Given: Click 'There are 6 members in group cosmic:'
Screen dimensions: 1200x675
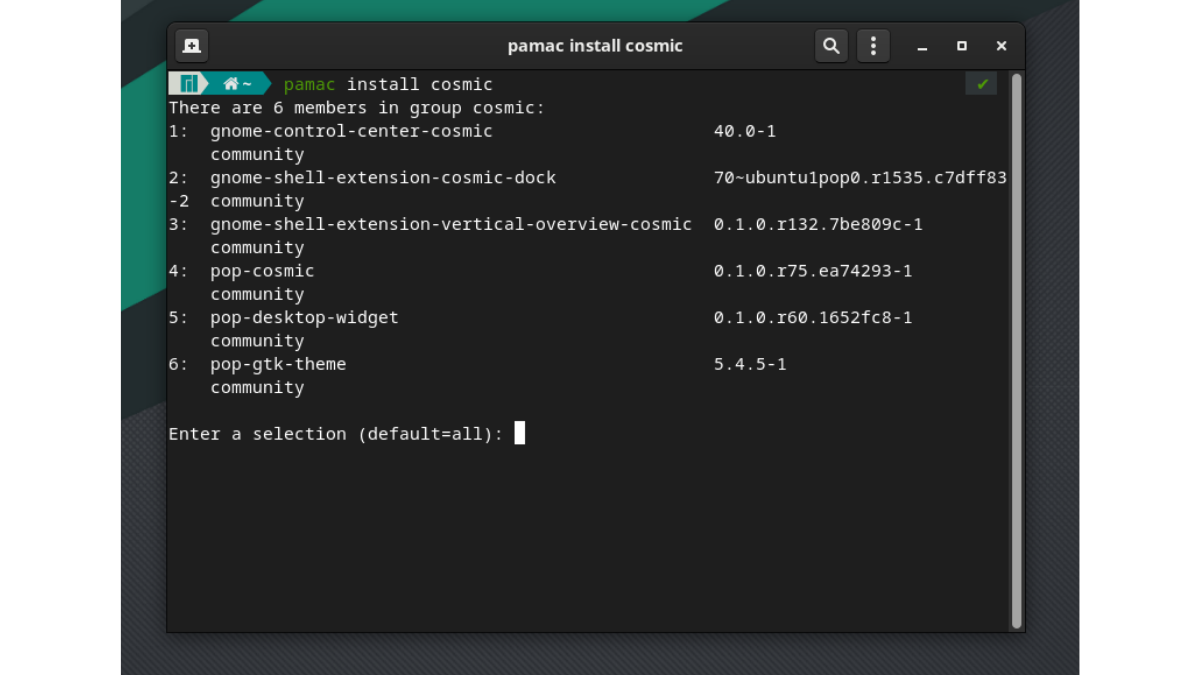Looking at the screenshot, I should click(x=357, y=108).
